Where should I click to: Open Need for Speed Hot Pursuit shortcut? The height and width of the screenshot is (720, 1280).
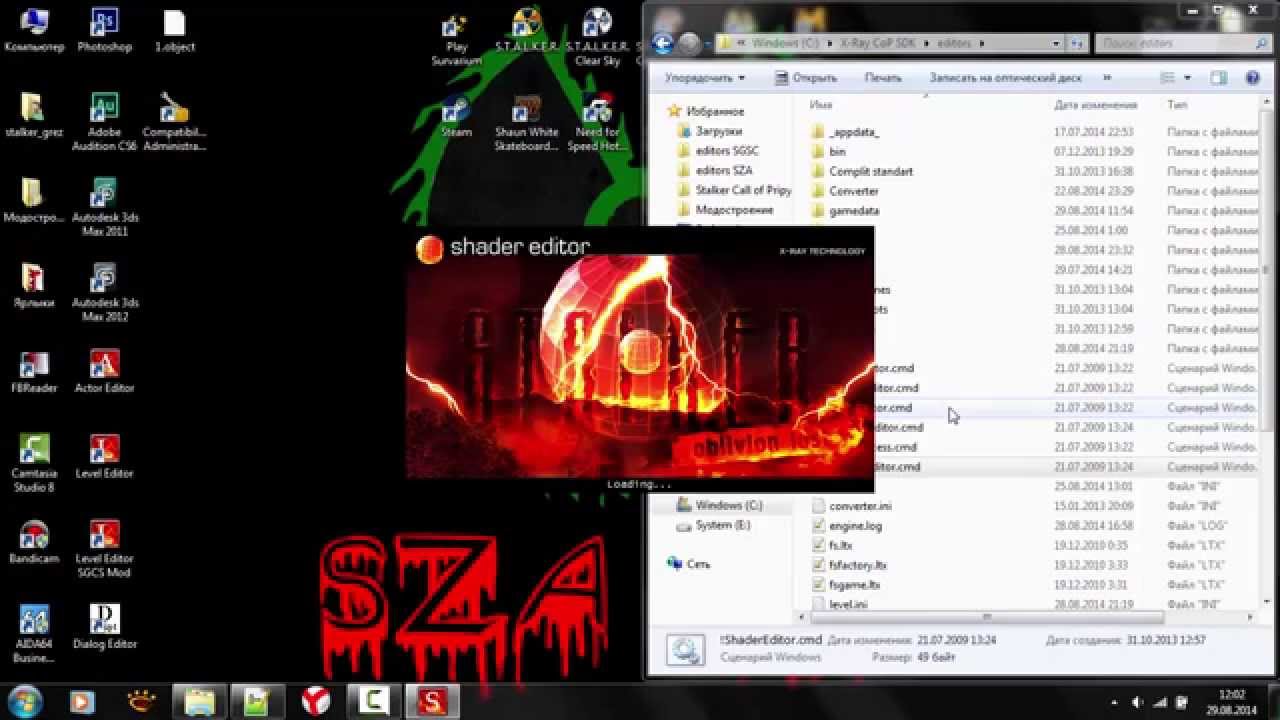coord(597,122)
